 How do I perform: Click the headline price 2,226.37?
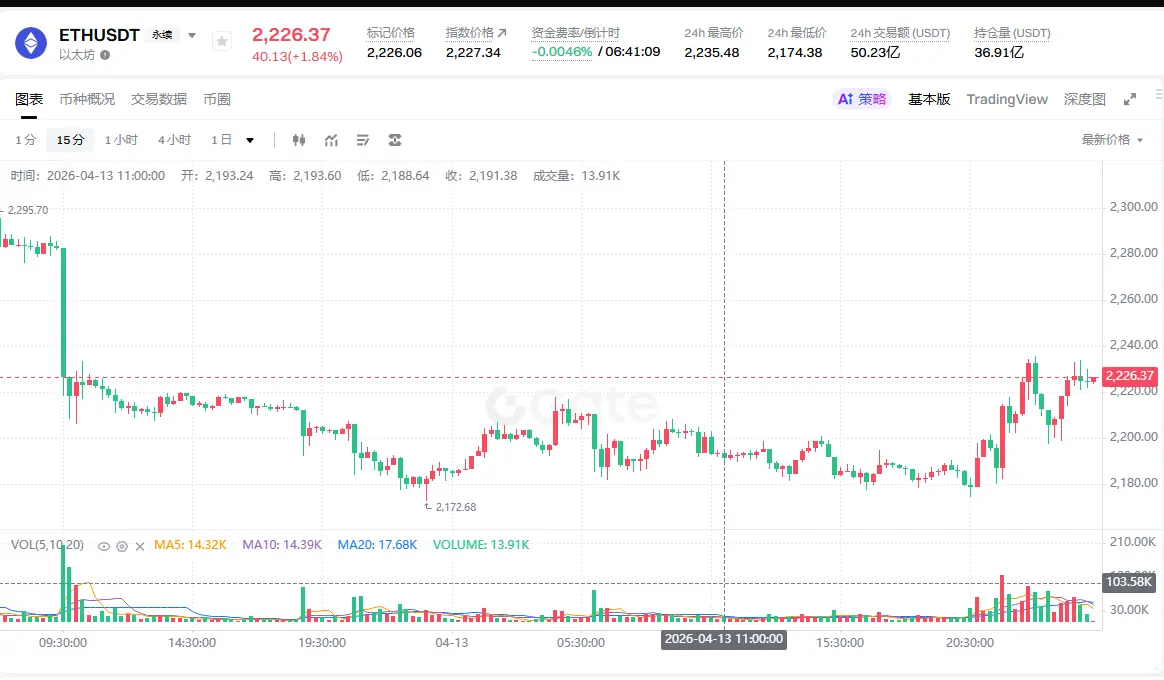click(291, 35)
